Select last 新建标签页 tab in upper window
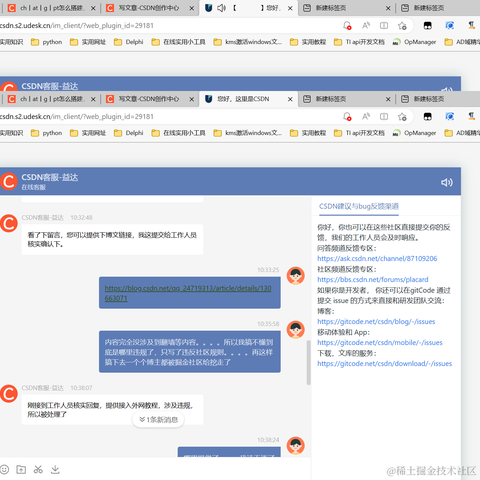The height and width of the screenshot is (480, 480). 438,8
